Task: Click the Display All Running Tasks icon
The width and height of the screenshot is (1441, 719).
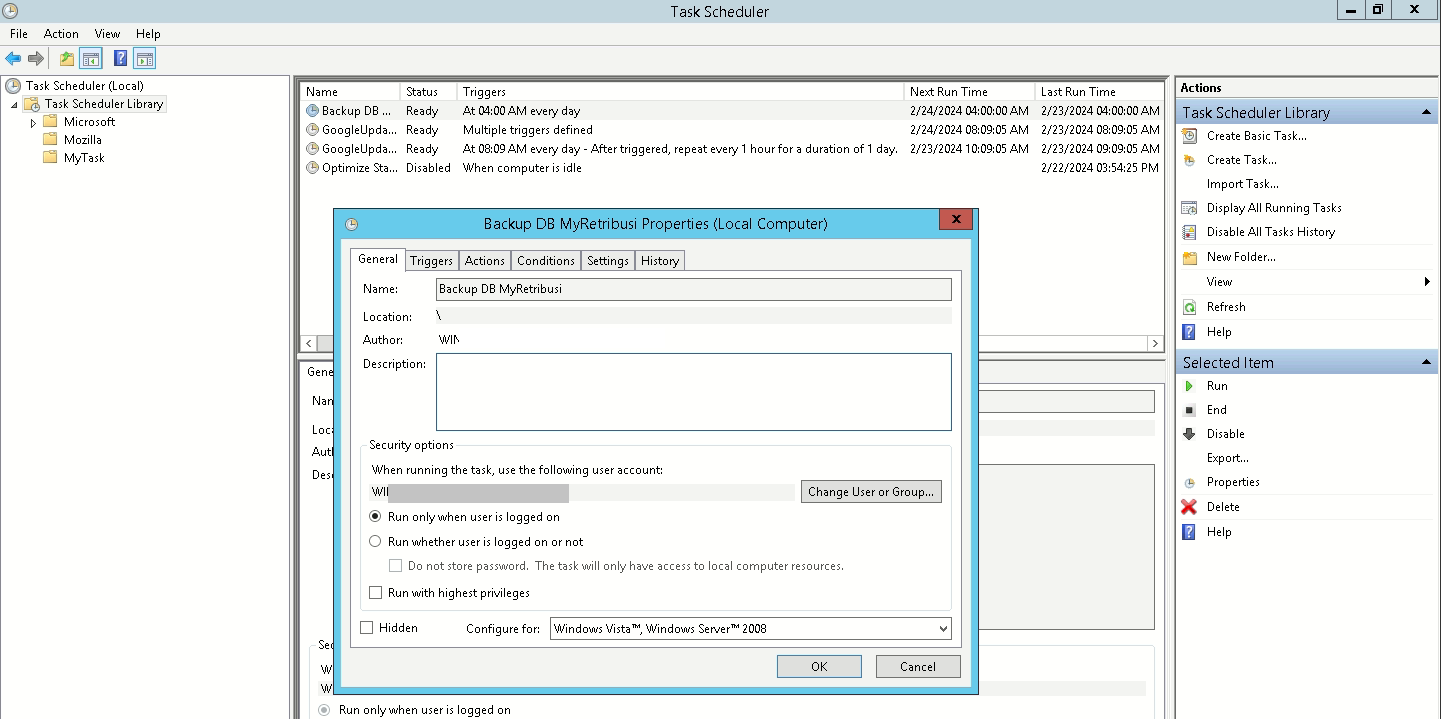Action: [1189, 208]
